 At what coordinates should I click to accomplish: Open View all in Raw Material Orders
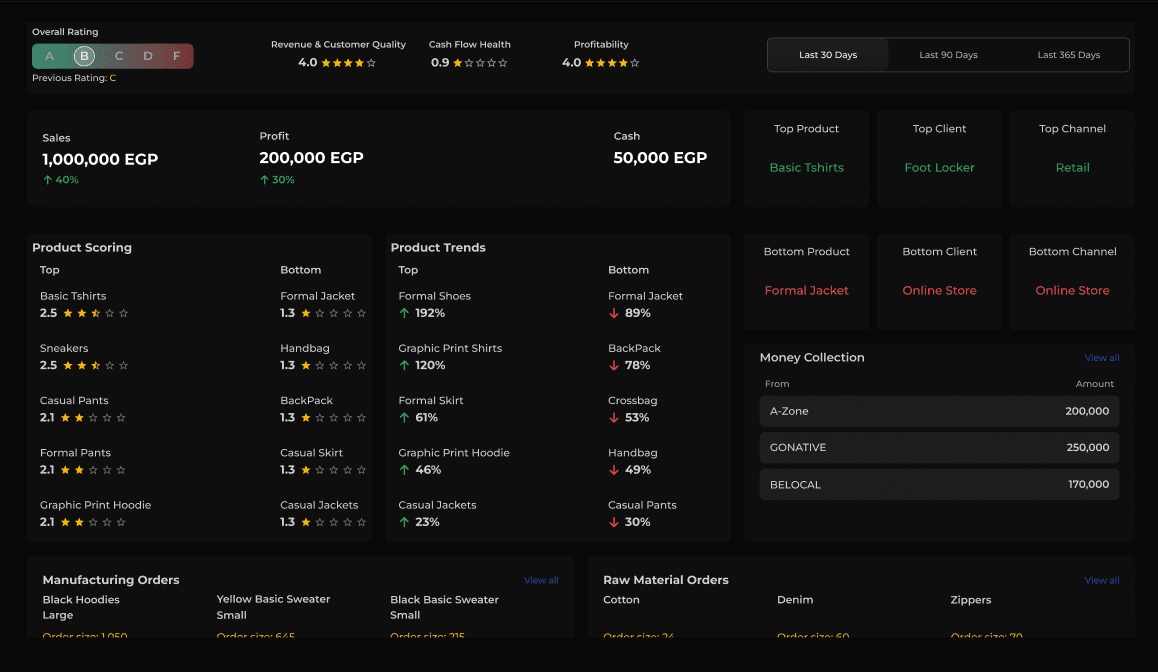pos(1102,580)
